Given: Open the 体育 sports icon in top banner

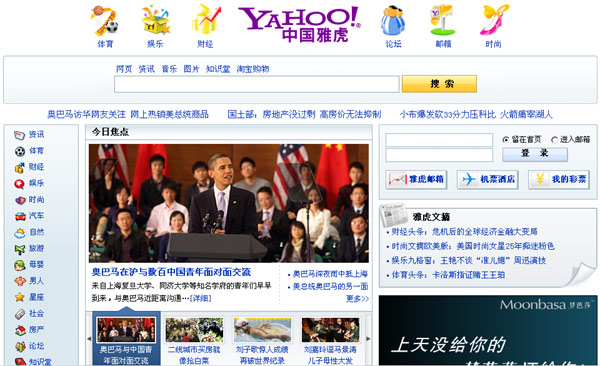Looking at the screenshot, I should pos(104,20).
